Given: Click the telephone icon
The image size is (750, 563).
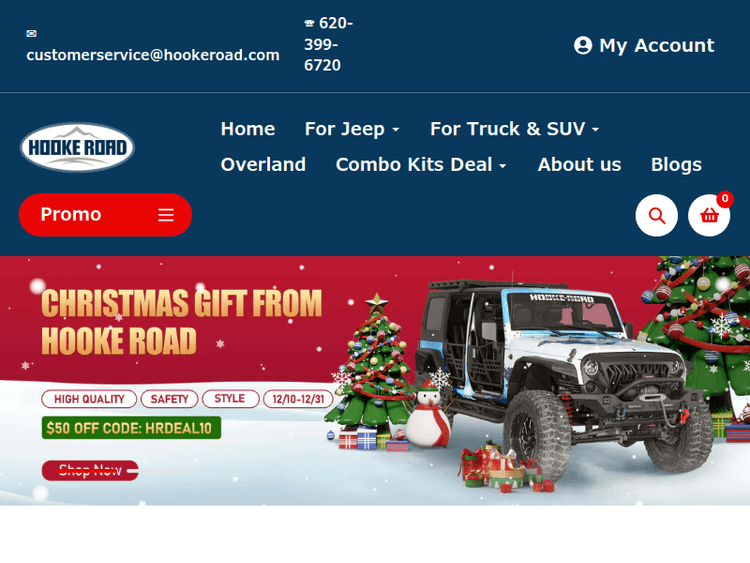Looking at the screenshot, I should point(309,23).
